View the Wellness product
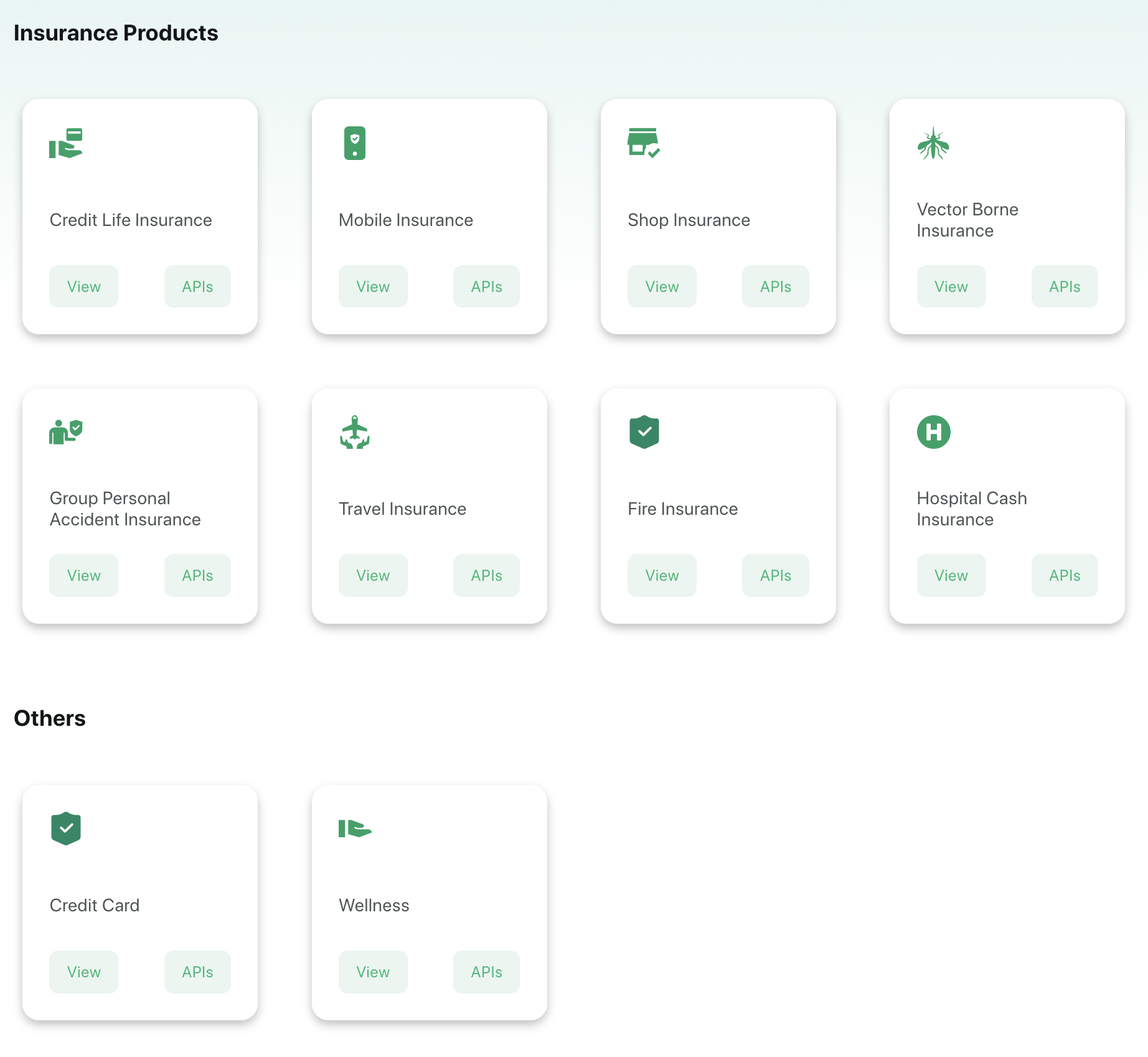This screenshot has height=1057, width=1148. tap(373, 972)
